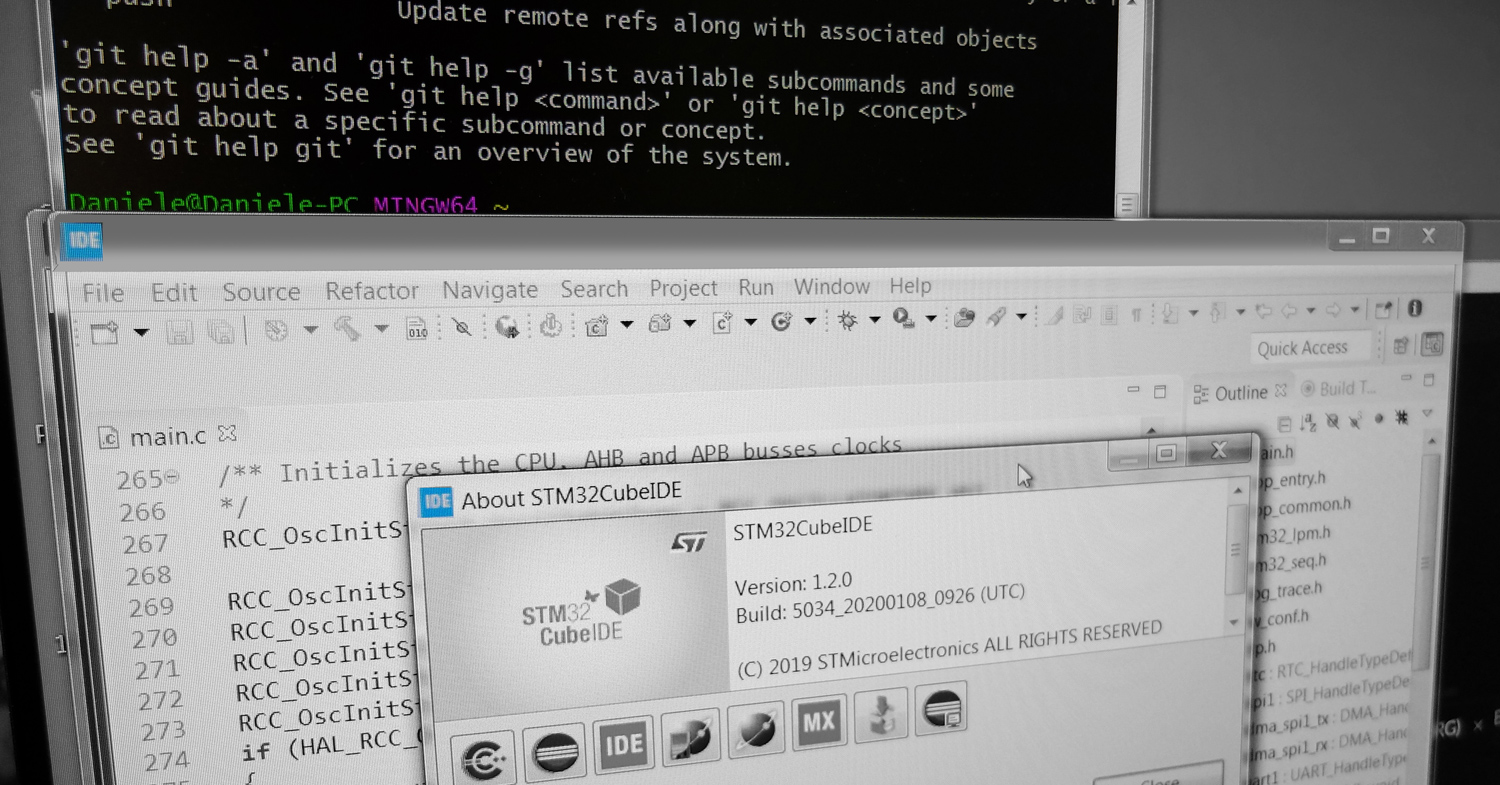Click the build configuration toolbar icon
The image size is (1500, 785).
(276, 330)
